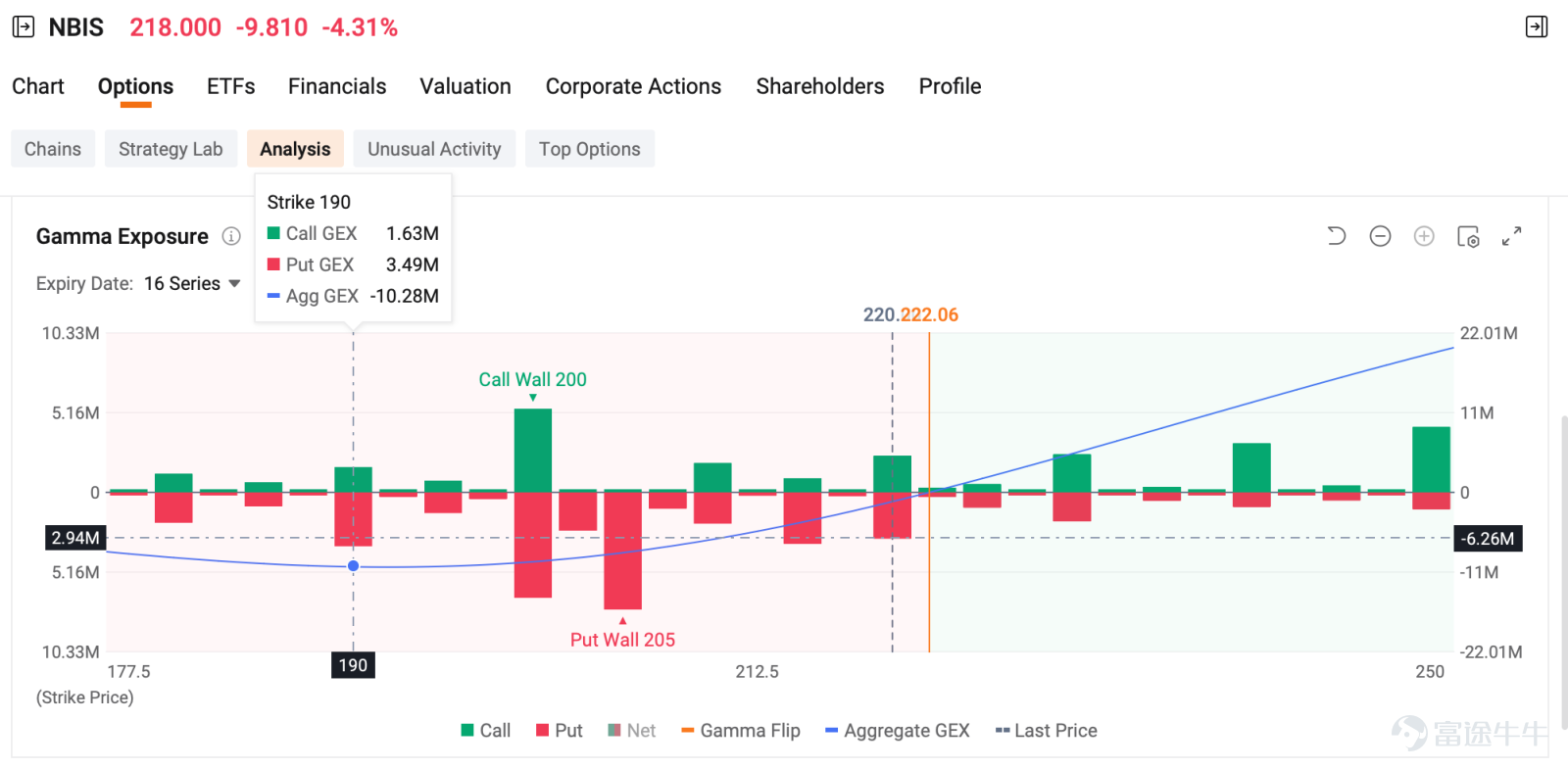1568x769 pixels.
Task: Click the dropdown arrow beside 16 Series
Action: (234, 284)
